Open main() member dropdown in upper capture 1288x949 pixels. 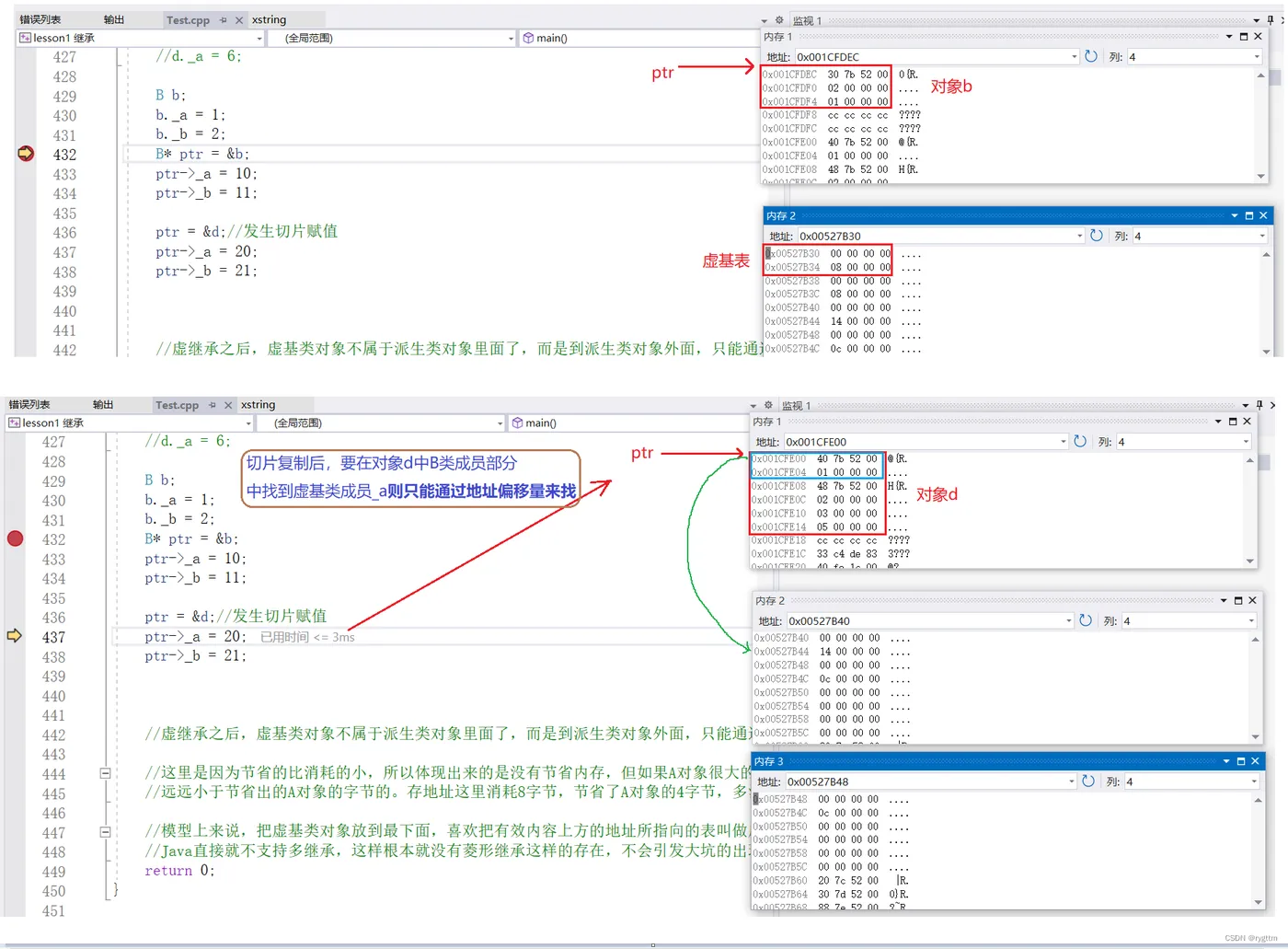(x=638, y=38)
